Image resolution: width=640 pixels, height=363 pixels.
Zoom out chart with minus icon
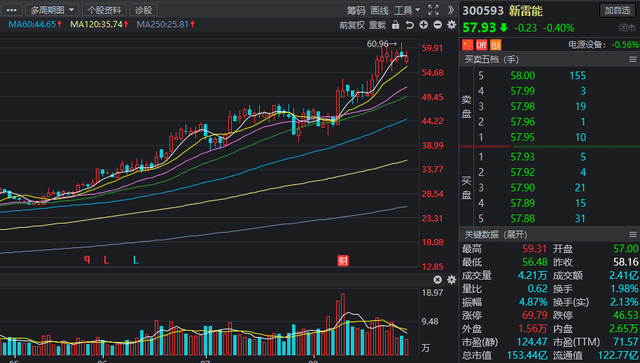[x=438, y=25]
